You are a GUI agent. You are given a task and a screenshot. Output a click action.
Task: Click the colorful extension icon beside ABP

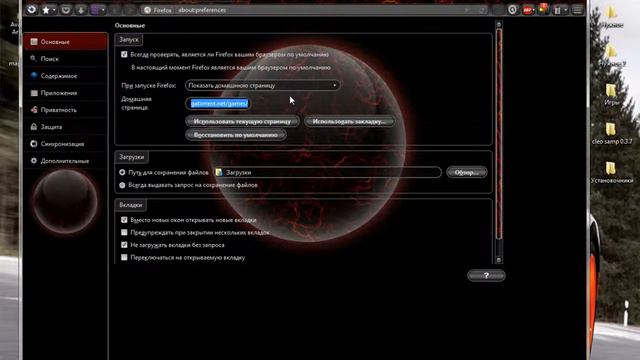(x=543, y=9)
